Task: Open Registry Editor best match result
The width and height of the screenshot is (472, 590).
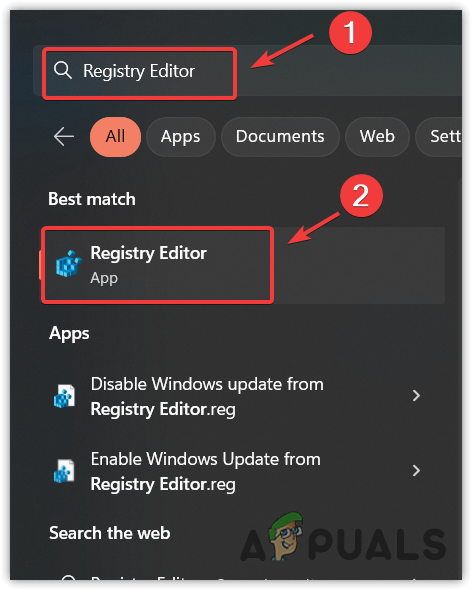Action: (x=243, y=265)
